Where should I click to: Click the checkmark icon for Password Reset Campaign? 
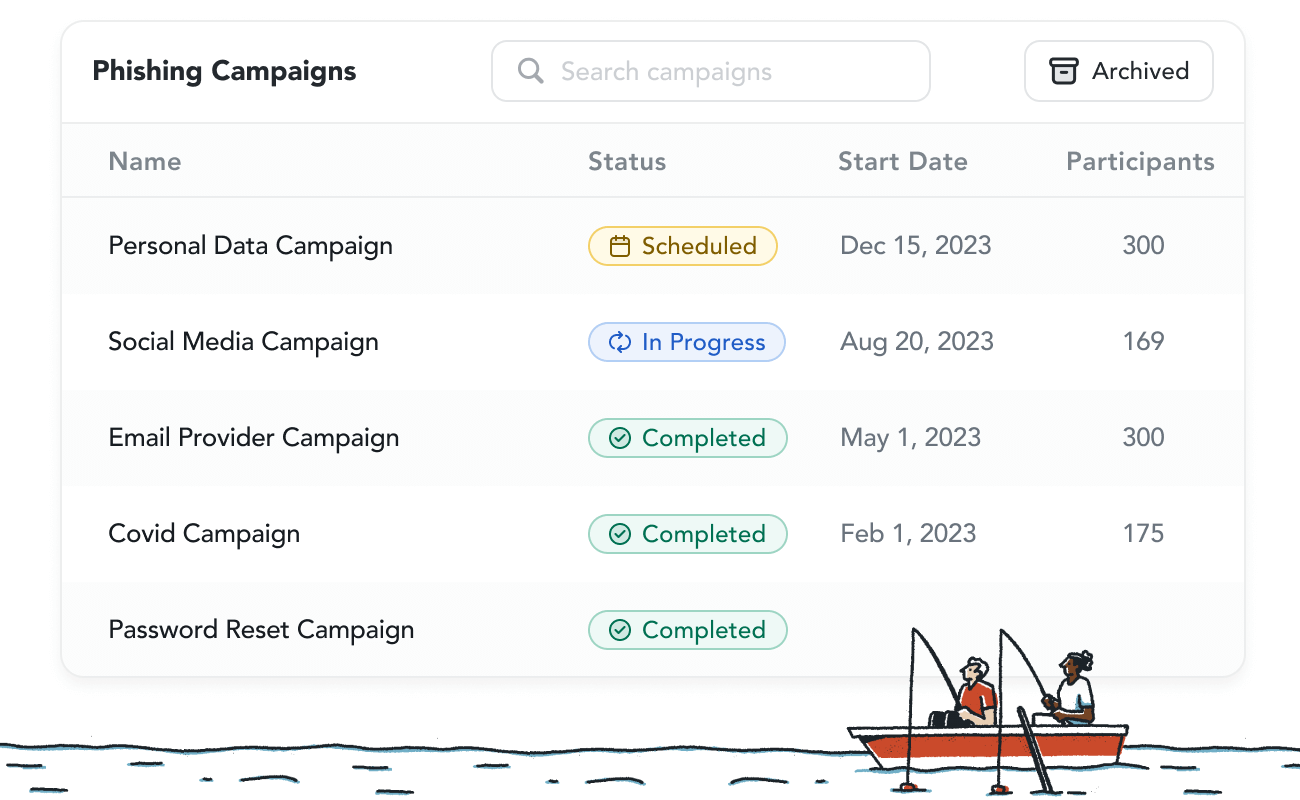click(620, 630)
